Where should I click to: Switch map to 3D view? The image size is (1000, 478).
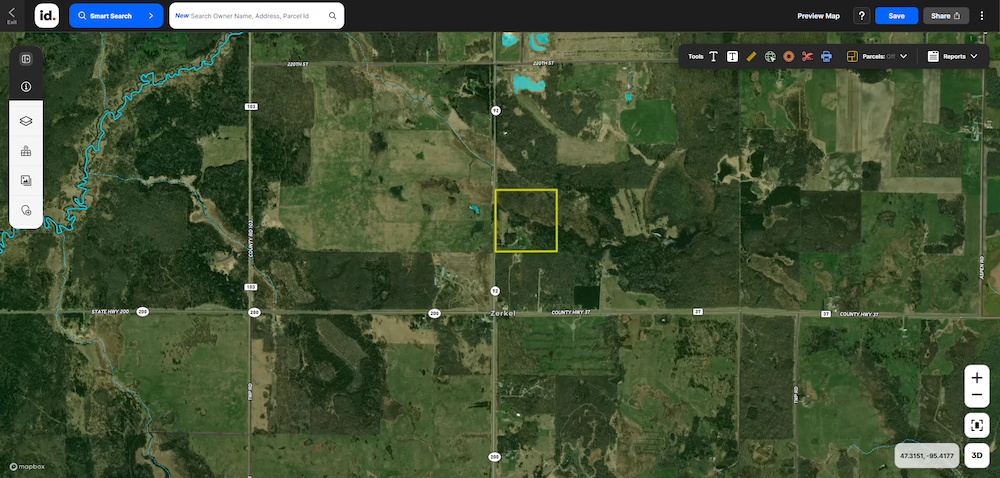[977, 455]
